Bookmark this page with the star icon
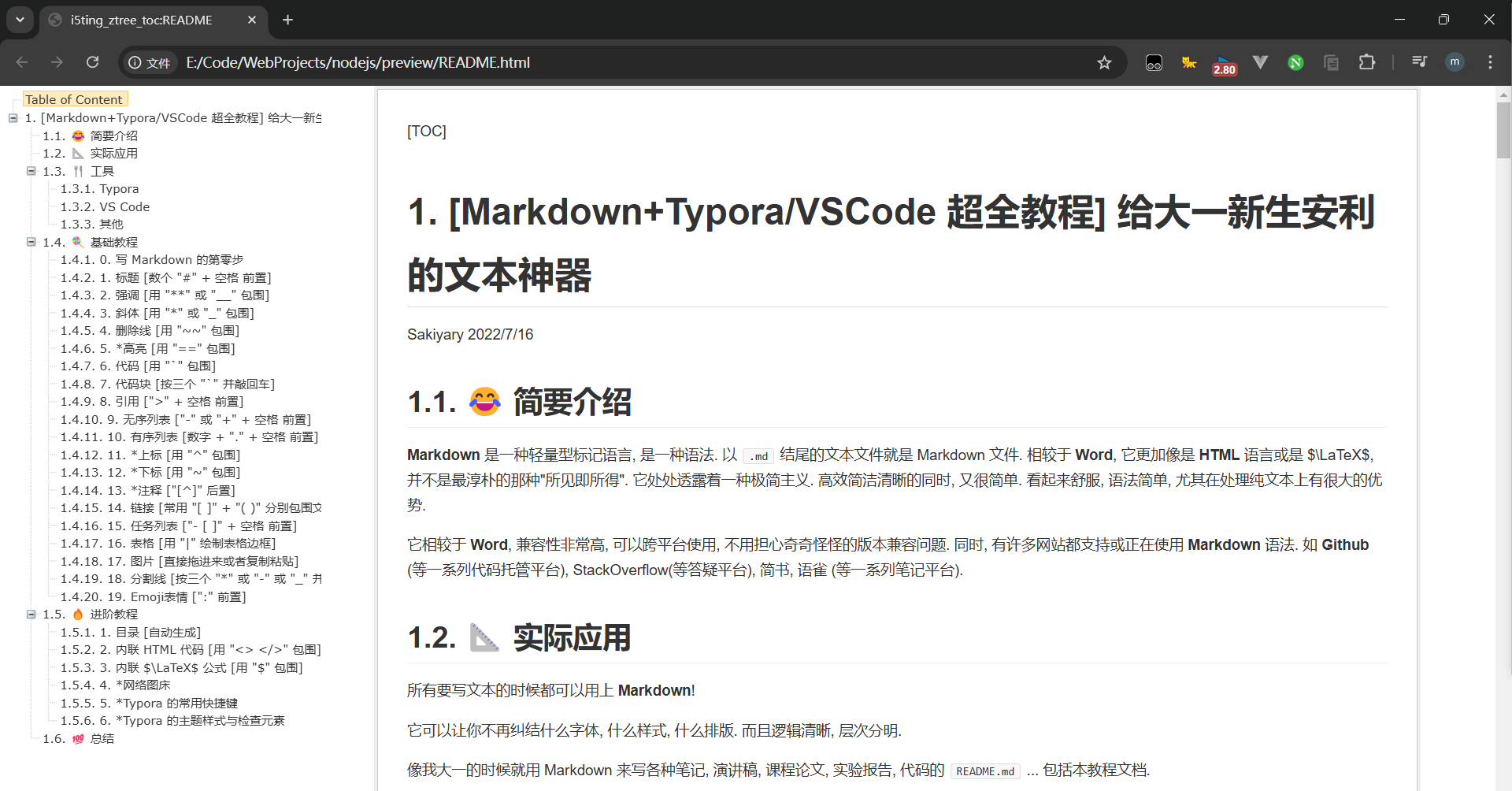The width and height of the screenshot is (1512, 791). point(1104,62)
